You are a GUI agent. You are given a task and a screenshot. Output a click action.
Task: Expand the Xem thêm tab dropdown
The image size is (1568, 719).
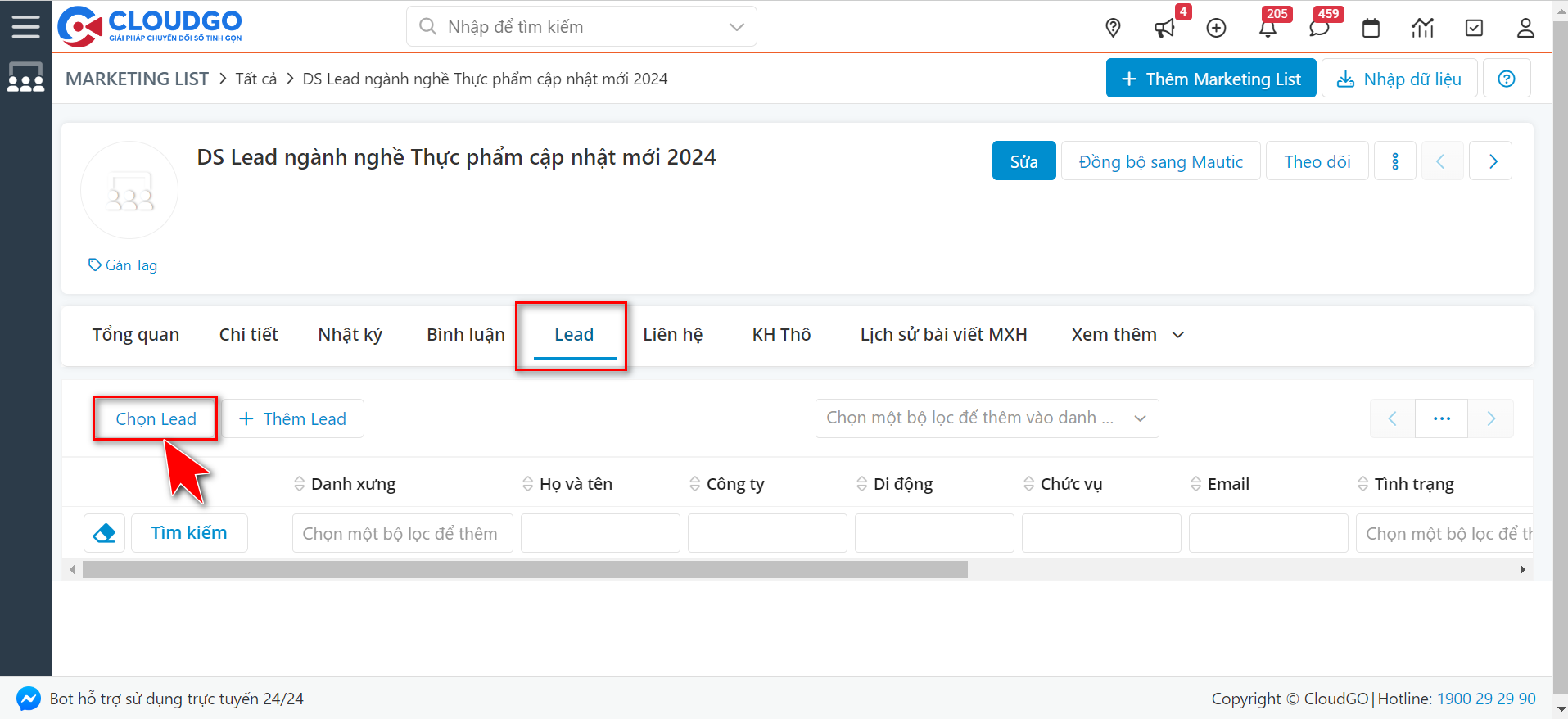(1127, 335)
